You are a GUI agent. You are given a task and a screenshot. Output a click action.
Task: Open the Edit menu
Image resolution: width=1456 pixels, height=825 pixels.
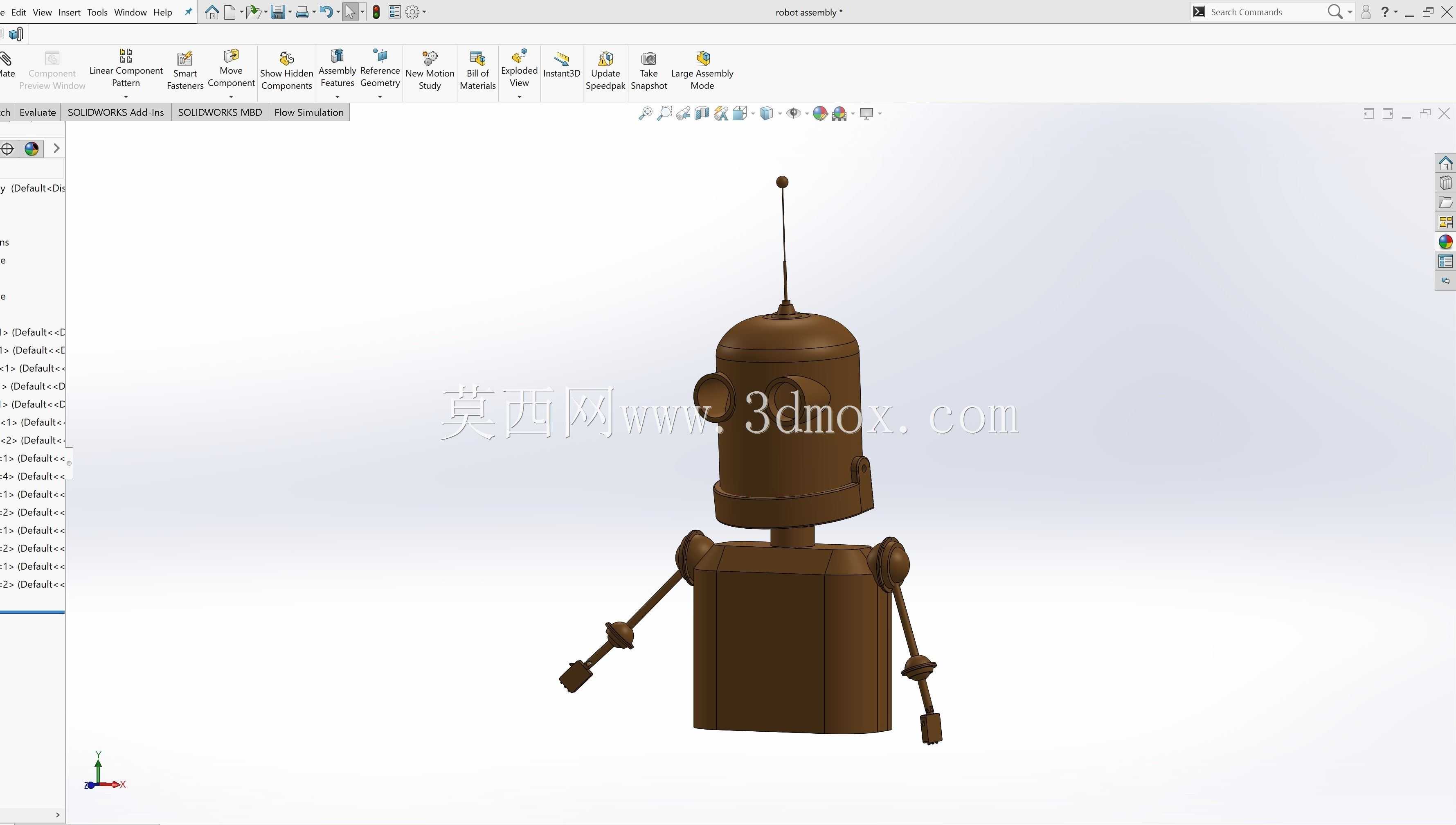pyautogui.click(x=19, y=12)
